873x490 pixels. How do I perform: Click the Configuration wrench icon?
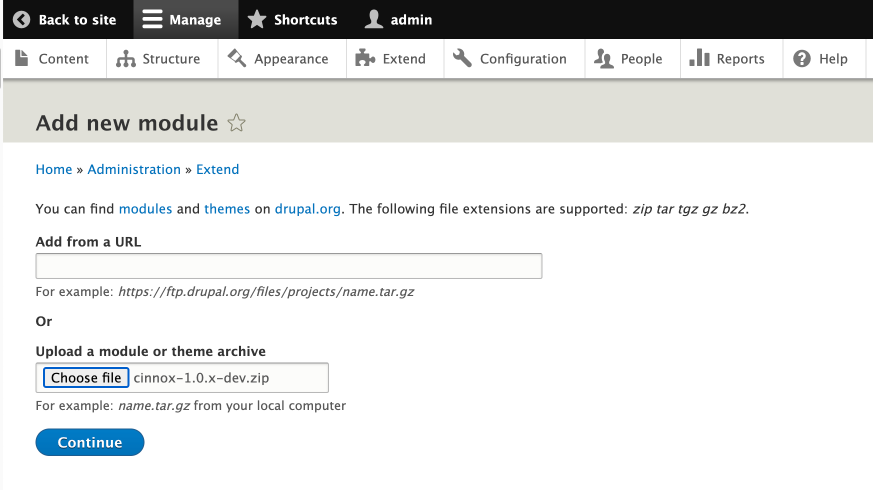(x=462, y=59)
